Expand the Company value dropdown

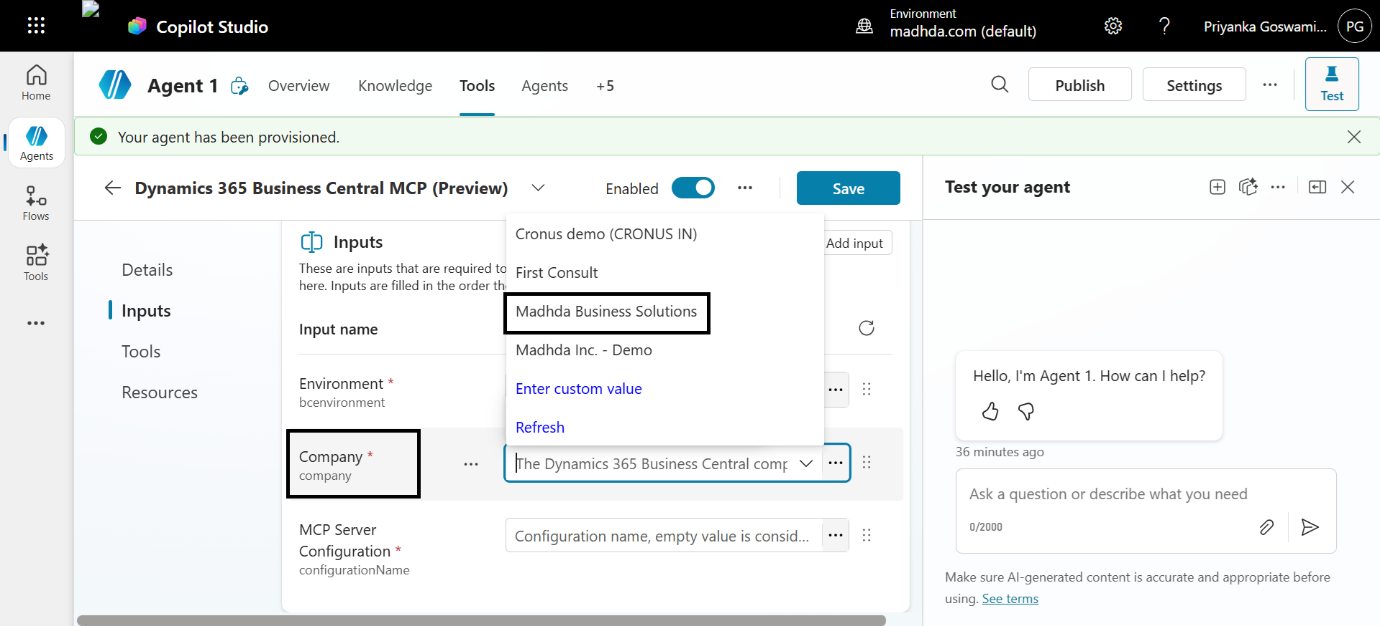(x=806, y=463)
